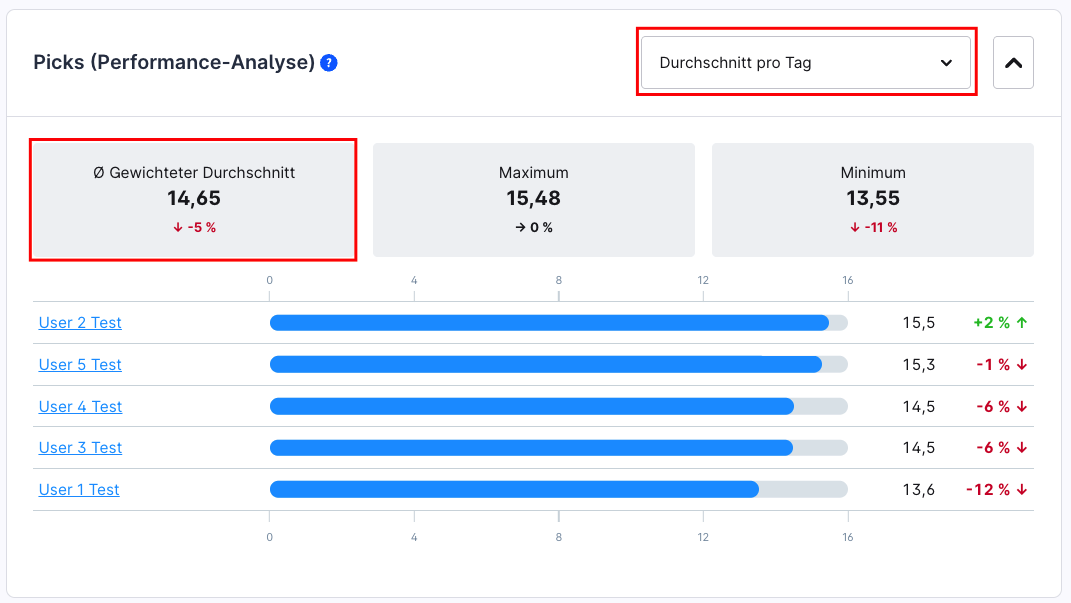
Task: Open the Durchschnitt pro Tag dropdown
Action: pos(805,63)
